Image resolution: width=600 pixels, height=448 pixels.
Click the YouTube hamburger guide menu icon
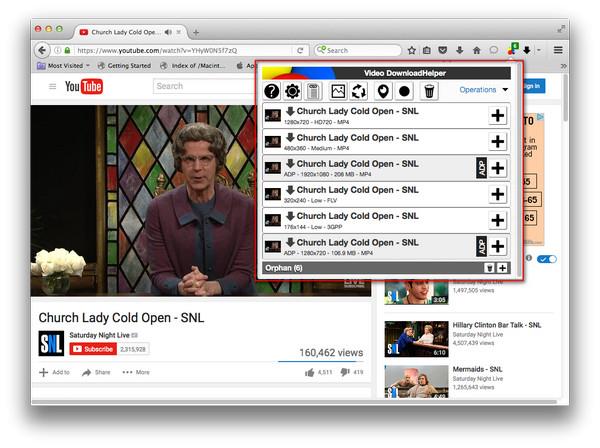click(52, 87)
